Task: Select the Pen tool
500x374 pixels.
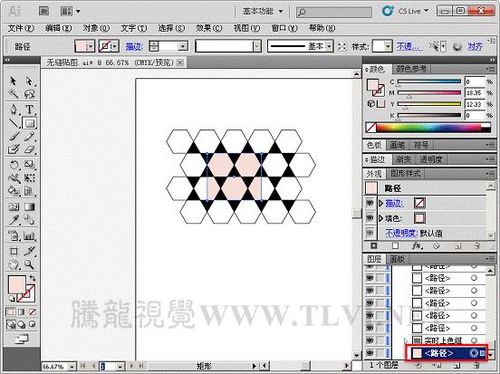Action: pos(14,109)
